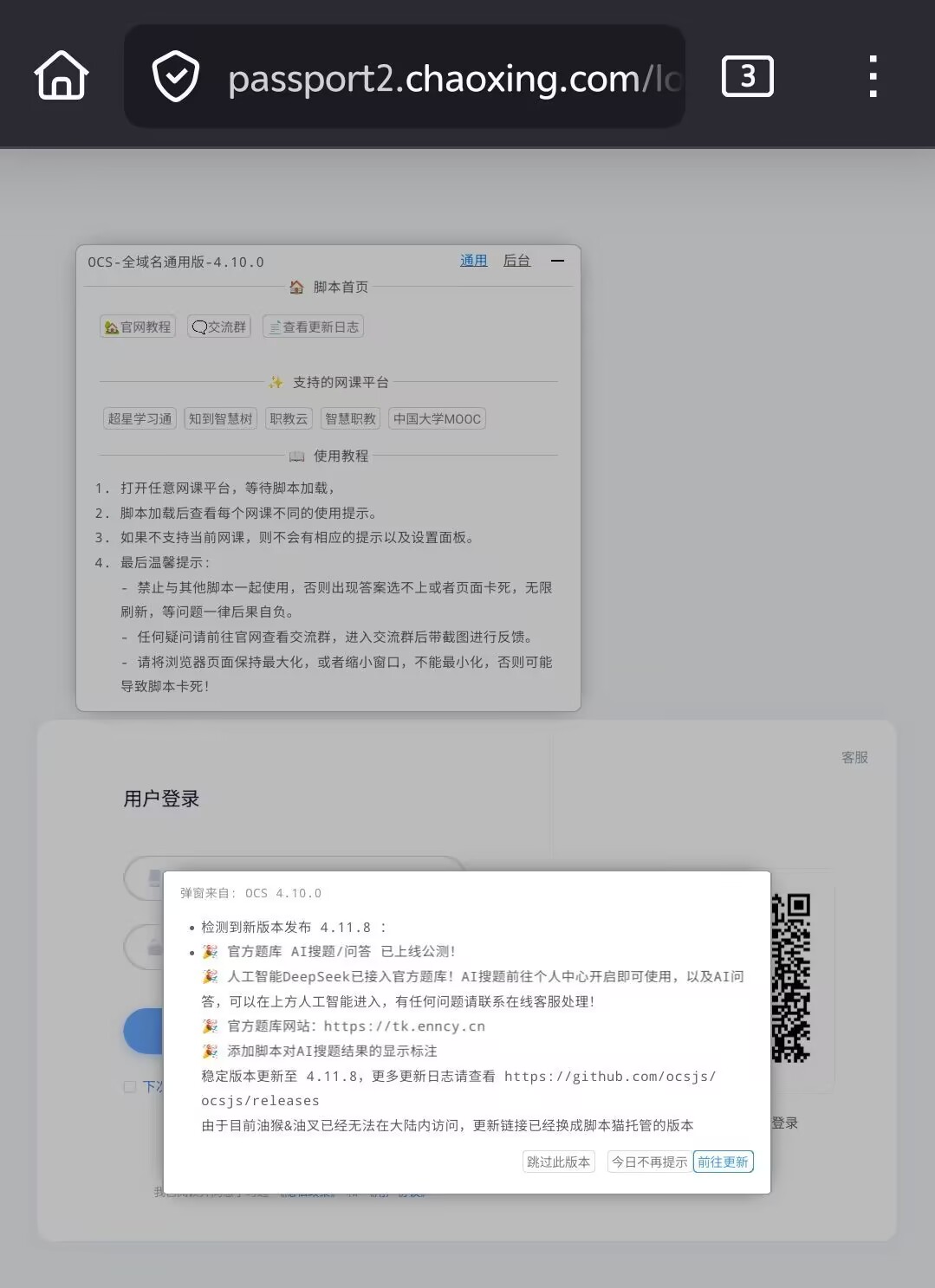The height and width of the screenshot is (1288, 935).
Task: Click 前往更新 to update script
Action: point(723,1162)
